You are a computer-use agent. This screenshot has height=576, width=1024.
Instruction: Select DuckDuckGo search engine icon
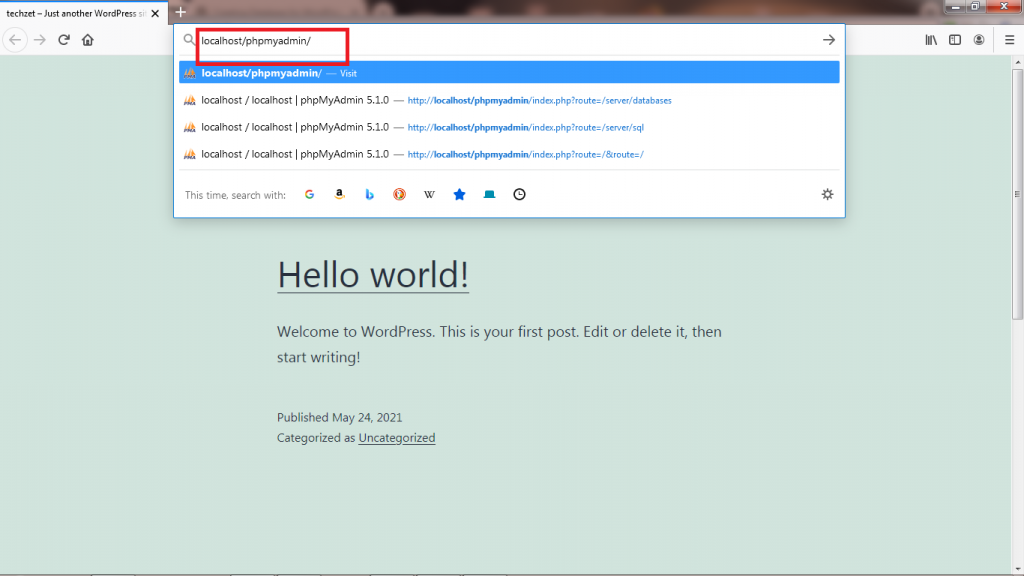399,194
